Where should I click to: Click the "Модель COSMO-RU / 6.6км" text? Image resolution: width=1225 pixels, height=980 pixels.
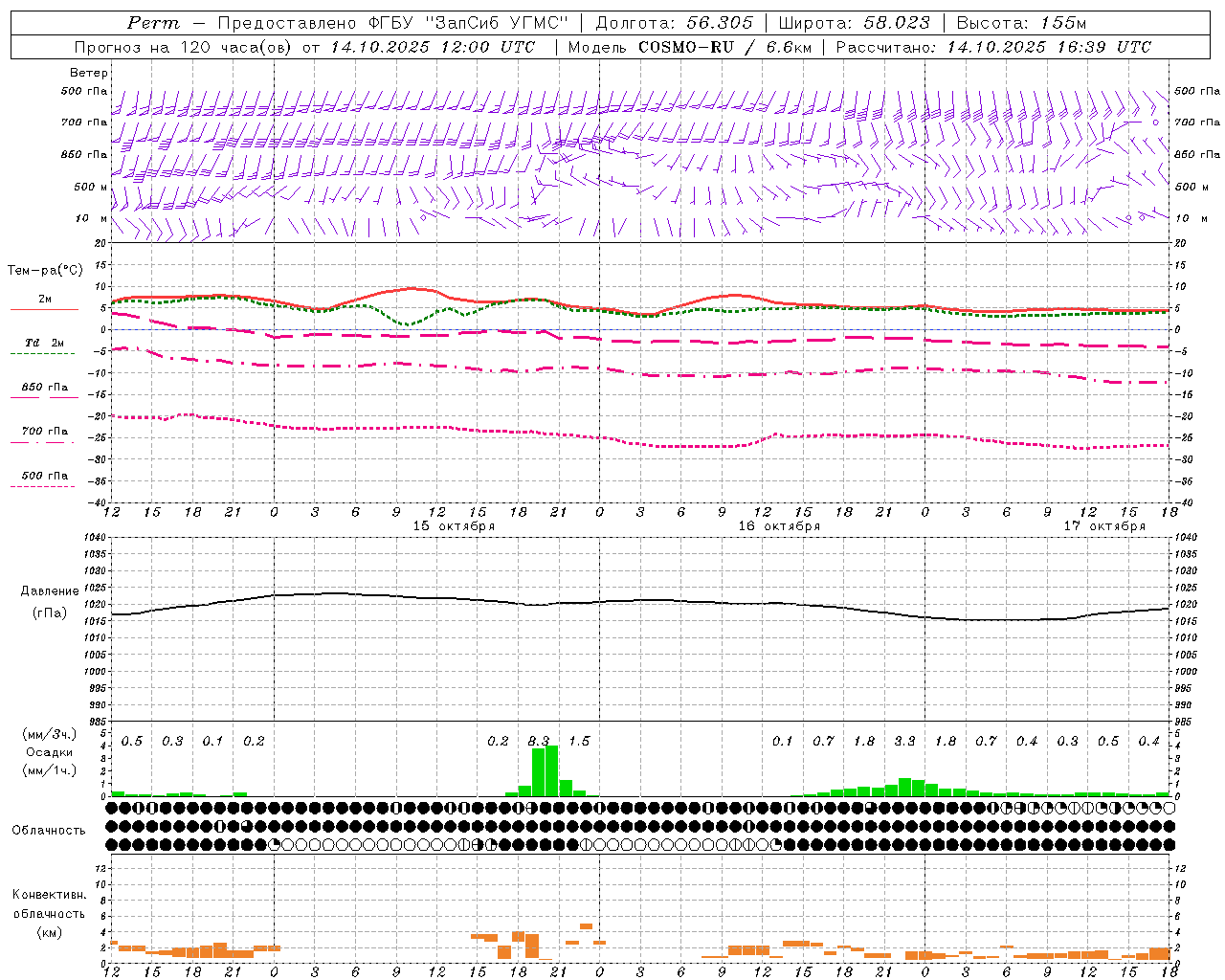690,47
